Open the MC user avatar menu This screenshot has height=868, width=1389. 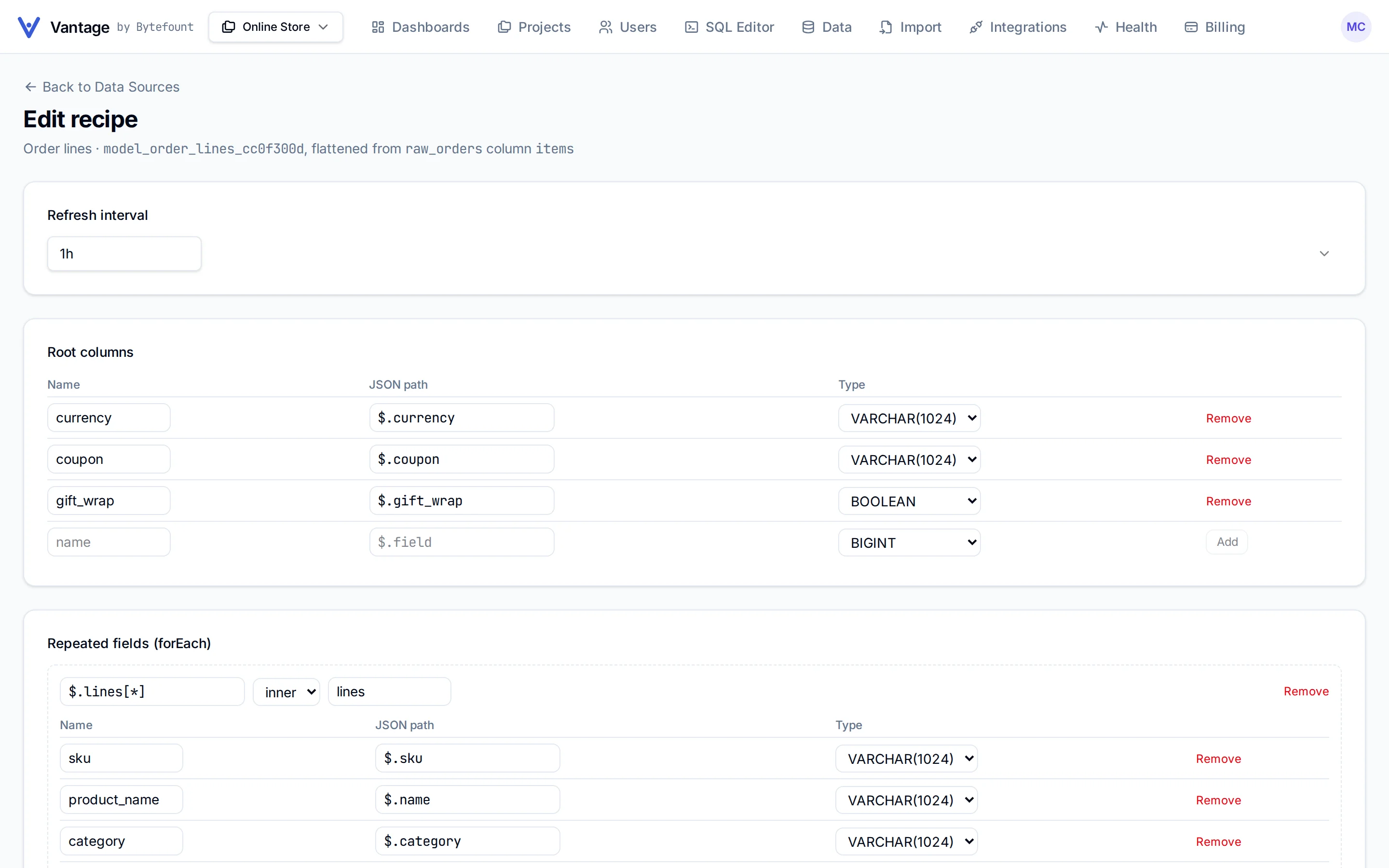[x=1356, y=27]
